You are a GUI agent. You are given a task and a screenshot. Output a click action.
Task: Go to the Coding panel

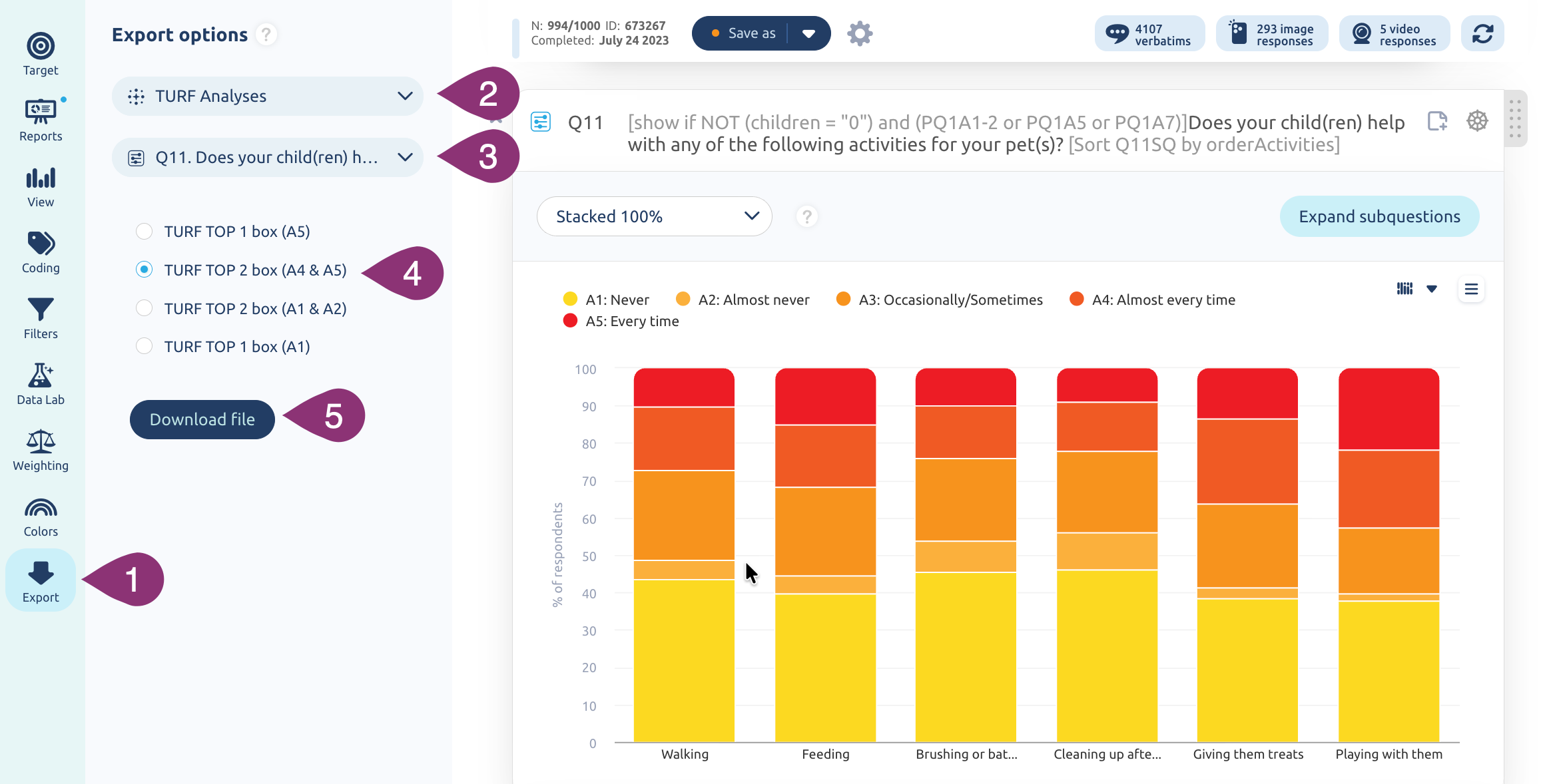[41, 252]
